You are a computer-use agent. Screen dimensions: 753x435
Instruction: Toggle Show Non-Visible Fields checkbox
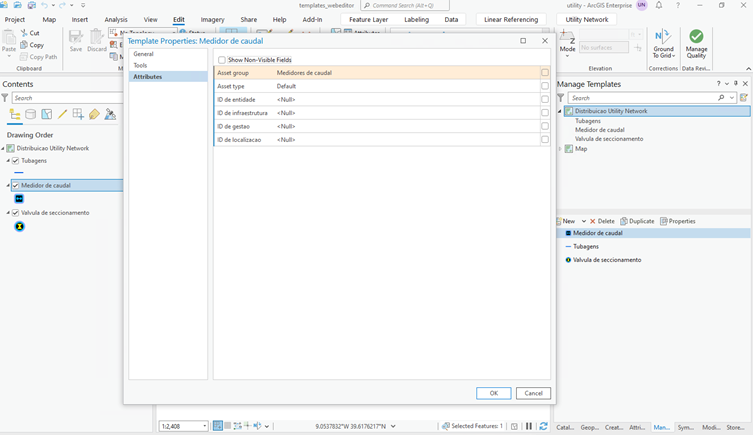(x=221, y=60)
